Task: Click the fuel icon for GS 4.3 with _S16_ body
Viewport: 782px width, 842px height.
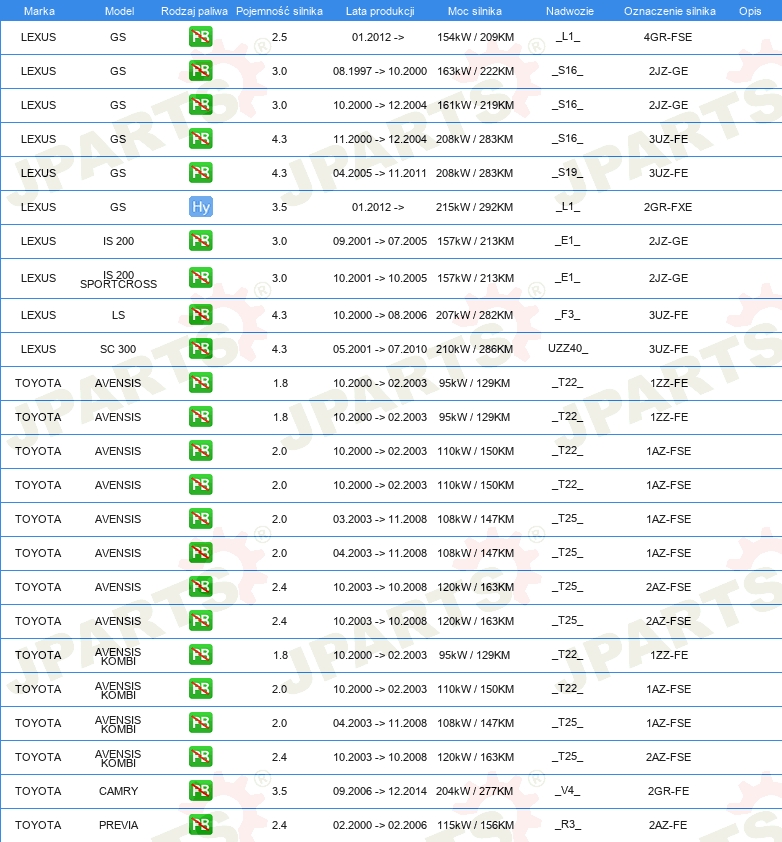Action: point(200,139)
